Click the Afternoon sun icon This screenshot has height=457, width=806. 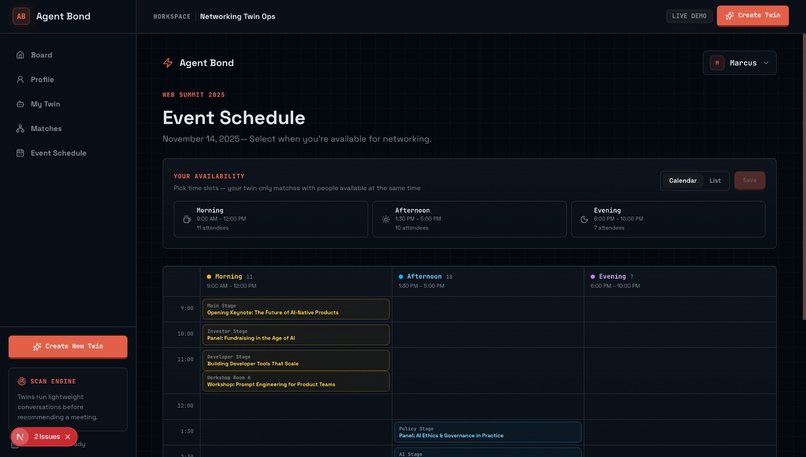click(x=386, y=220)
